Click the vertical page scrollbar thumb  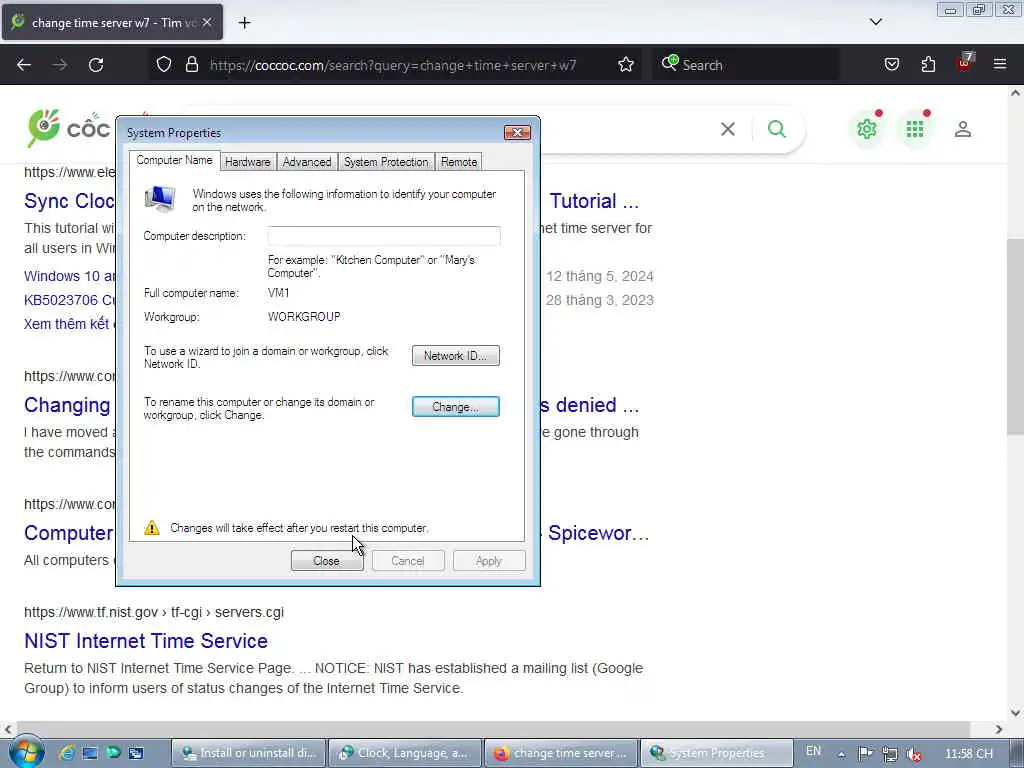(x=1015, y=336)
